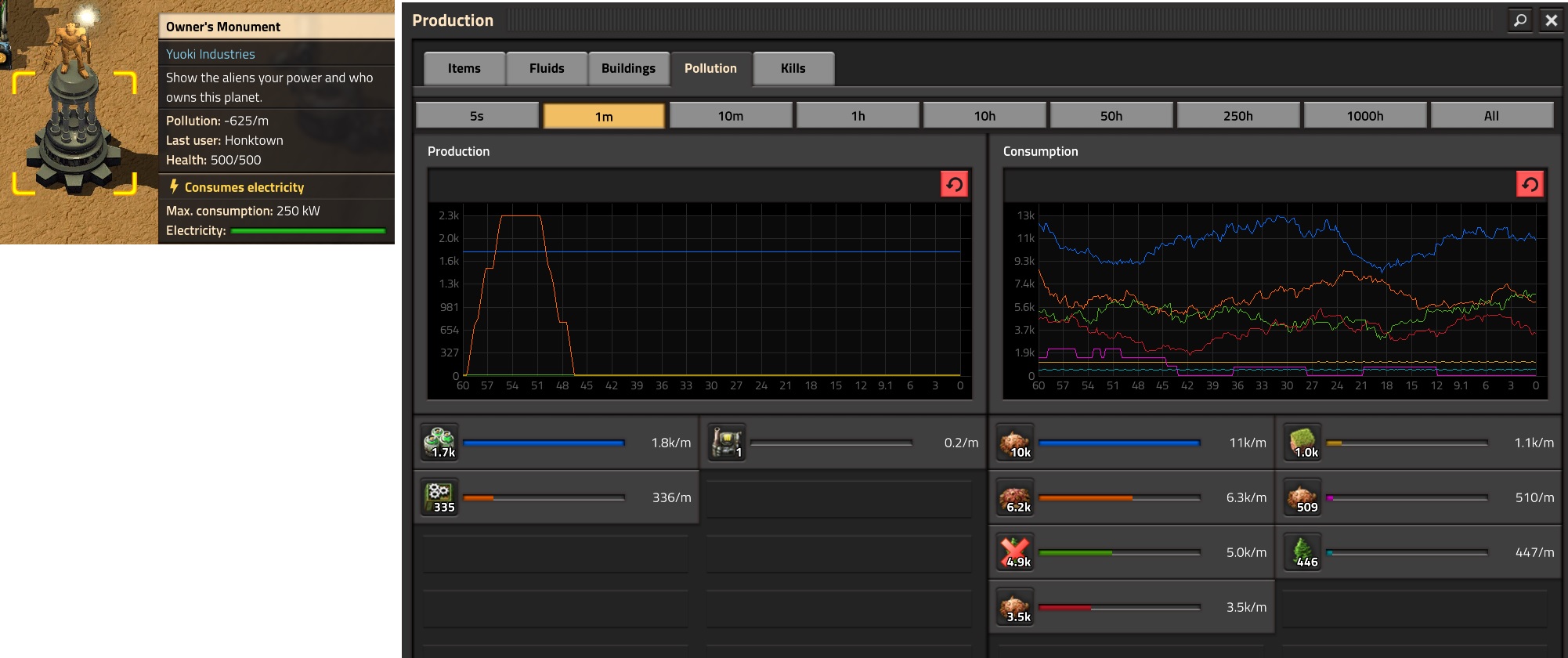Viewport: 1568px width, 658px height.
Task: Select the spawner icon labeled 10k
Action: [1016, 443]
